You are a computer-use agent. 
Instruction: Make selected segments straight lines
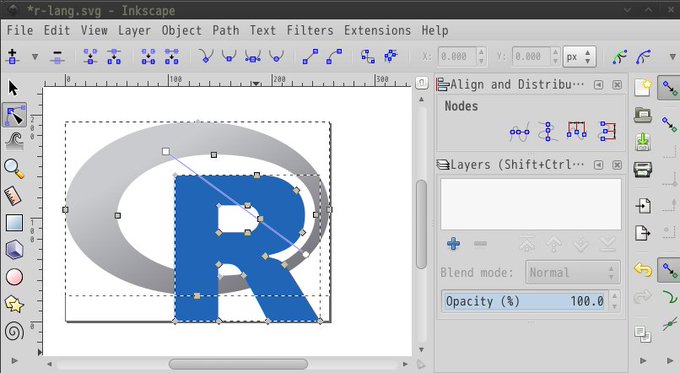tap(310, 56)
